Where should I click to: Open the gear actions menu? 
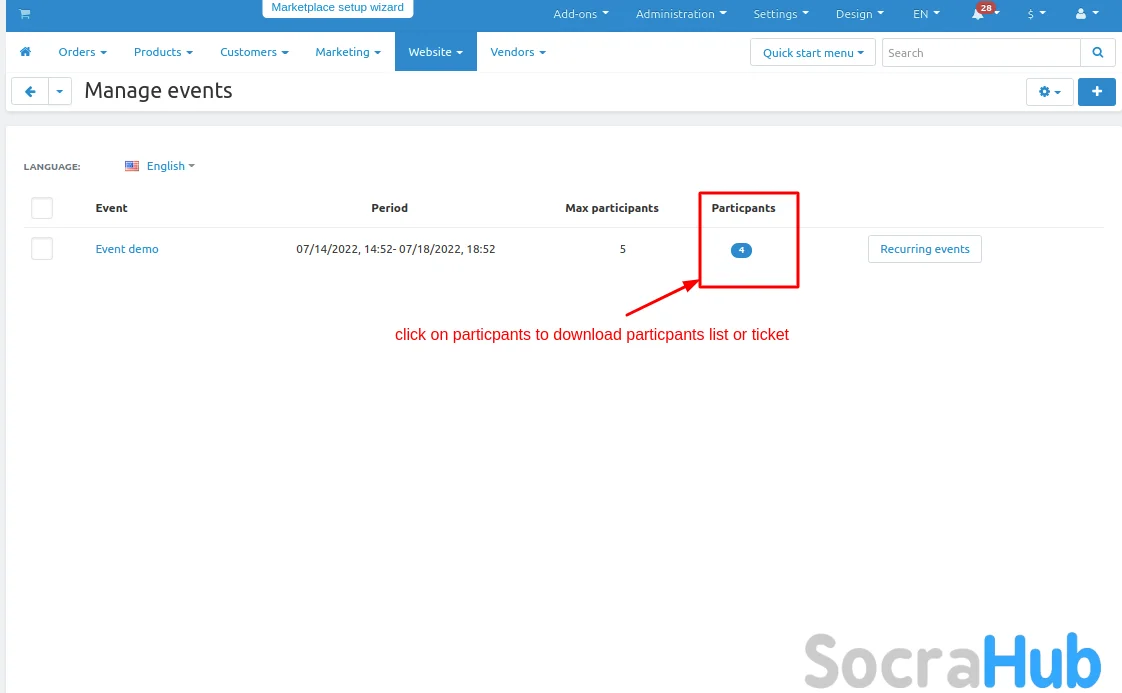(1049, 92)
